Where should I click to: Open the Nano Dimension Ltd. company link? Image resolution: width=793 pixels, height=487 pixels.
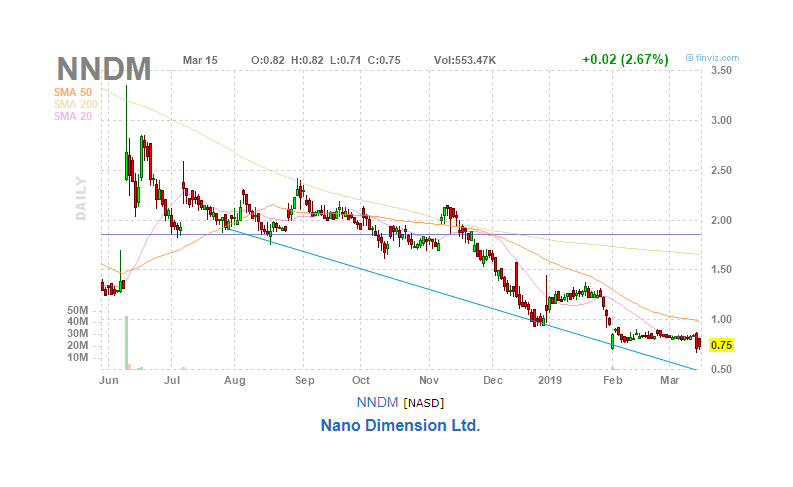[400, 425]
